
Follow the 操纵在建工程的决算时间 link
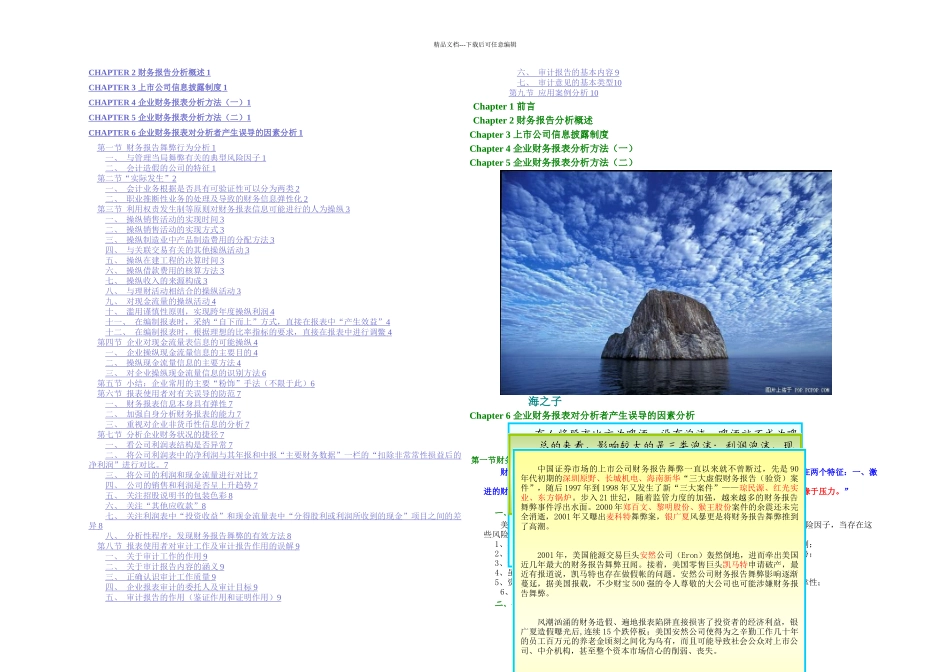click(165, 261)
